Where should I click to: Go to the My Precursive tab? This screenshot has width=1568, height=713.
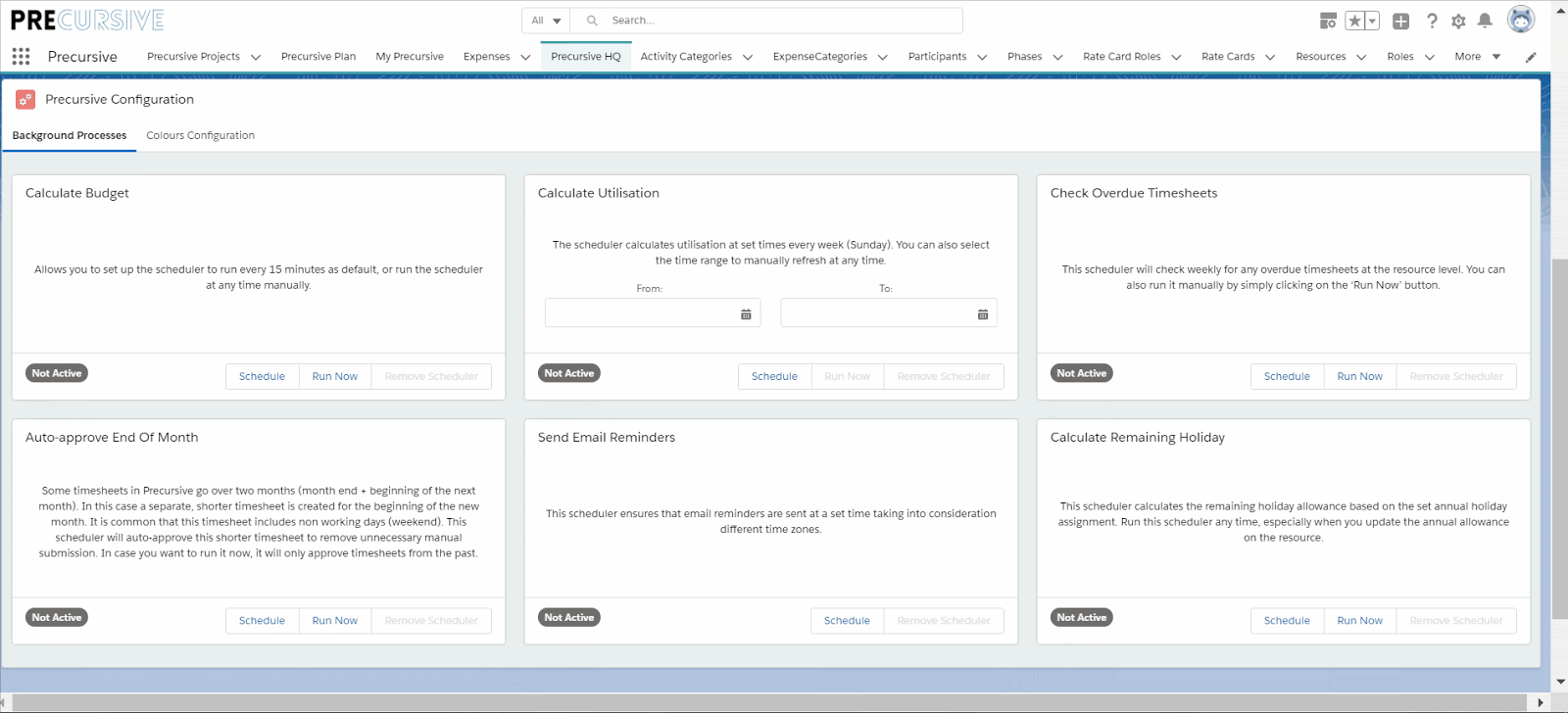[410, 57]
